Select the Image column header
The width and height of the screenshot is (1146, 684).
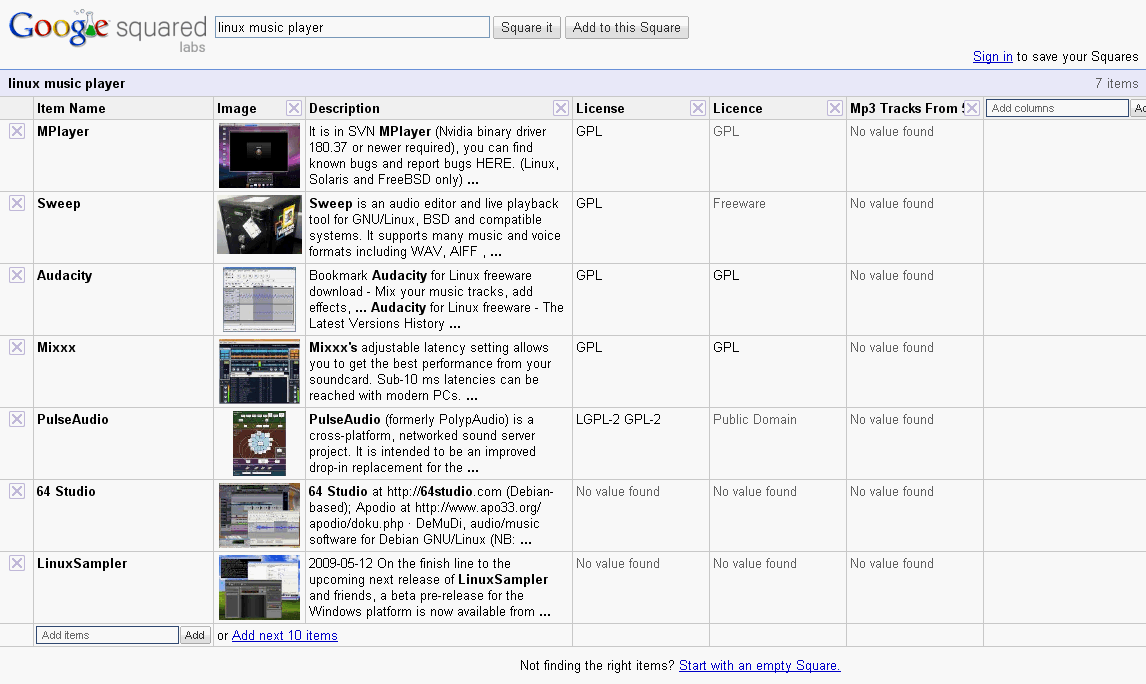tap(237, 109)
